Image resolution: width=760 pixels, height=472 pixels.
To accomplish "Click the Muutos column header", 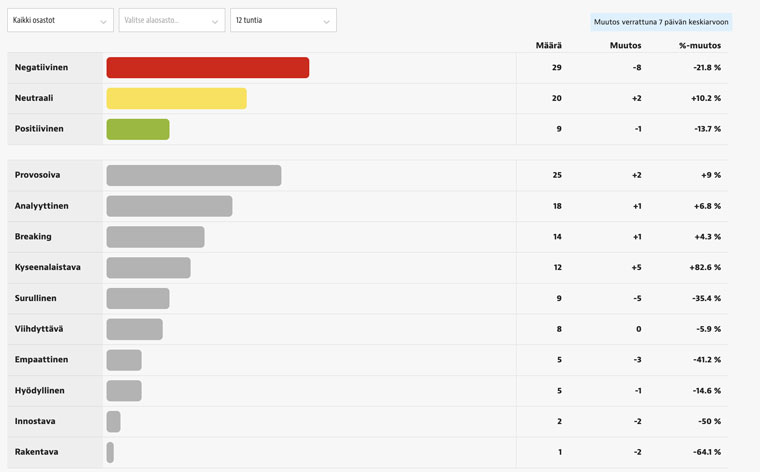I will tap(625, 46).
